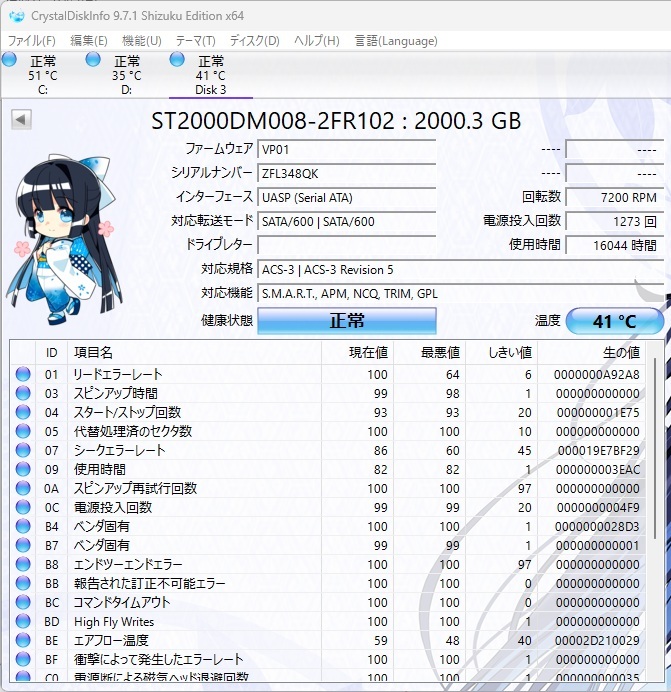Click the UASP (Serial ATA) interface field
Image resolution: width=671 pixels, height=692 pixels.
(347, 197)
